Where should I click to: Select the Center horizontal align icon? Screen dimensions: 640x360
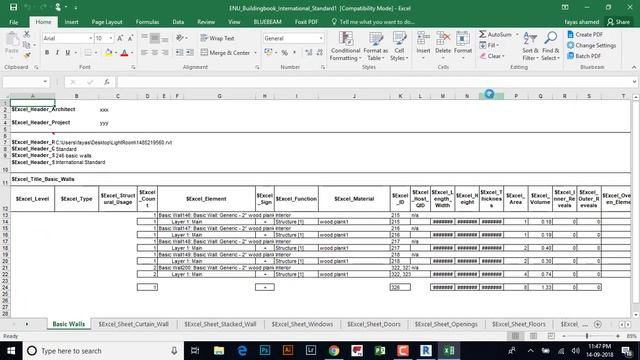tap(155, 53)
